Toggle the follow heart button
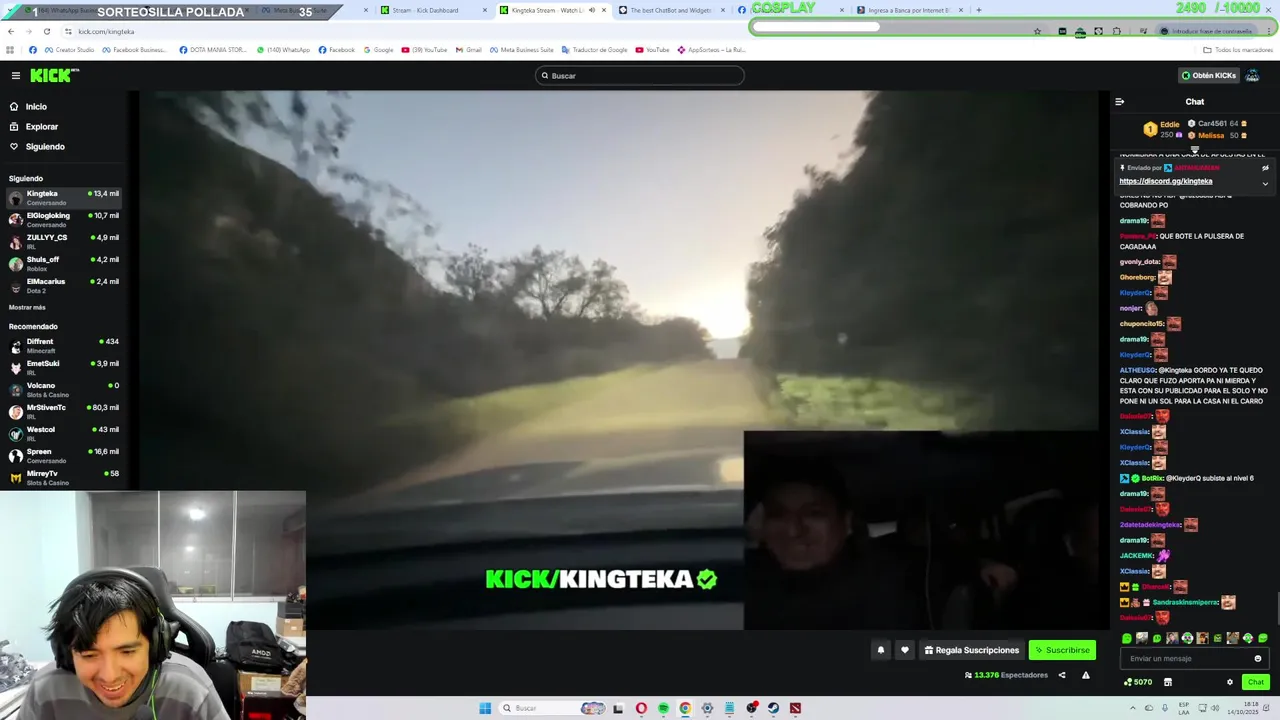 click(x=905, y=650)
